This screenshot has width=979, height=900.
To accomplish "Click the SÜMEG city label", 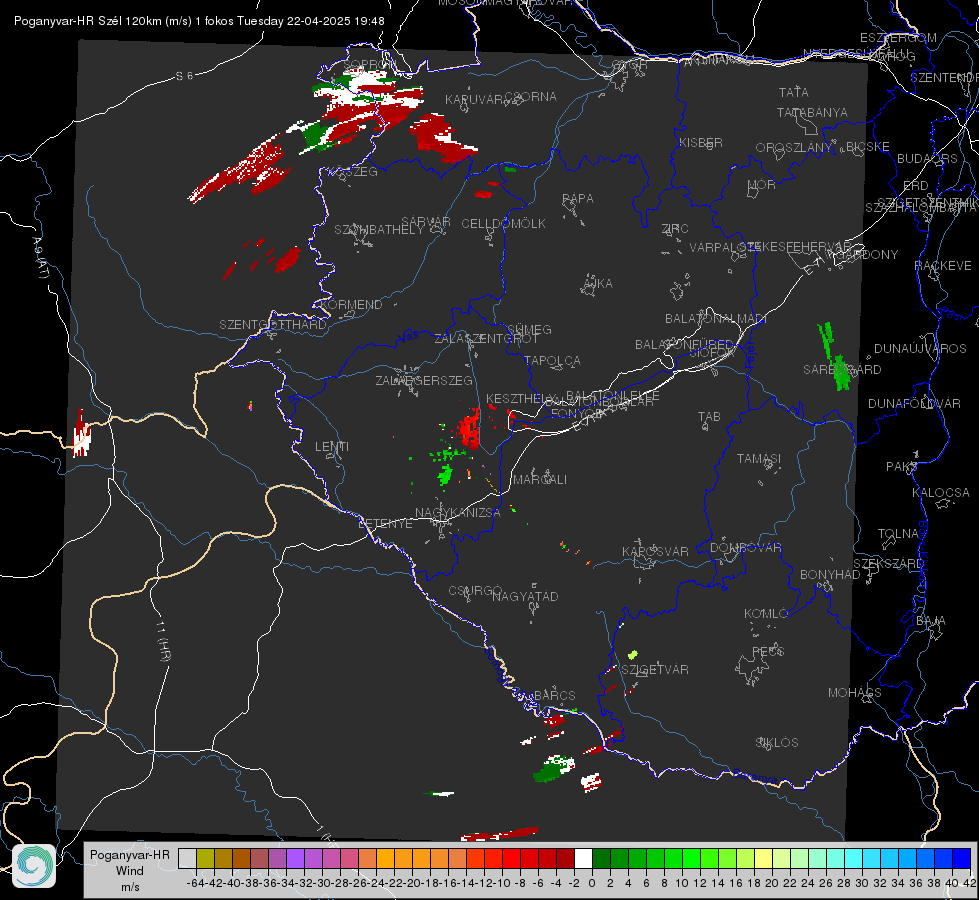I will (529, 329).
